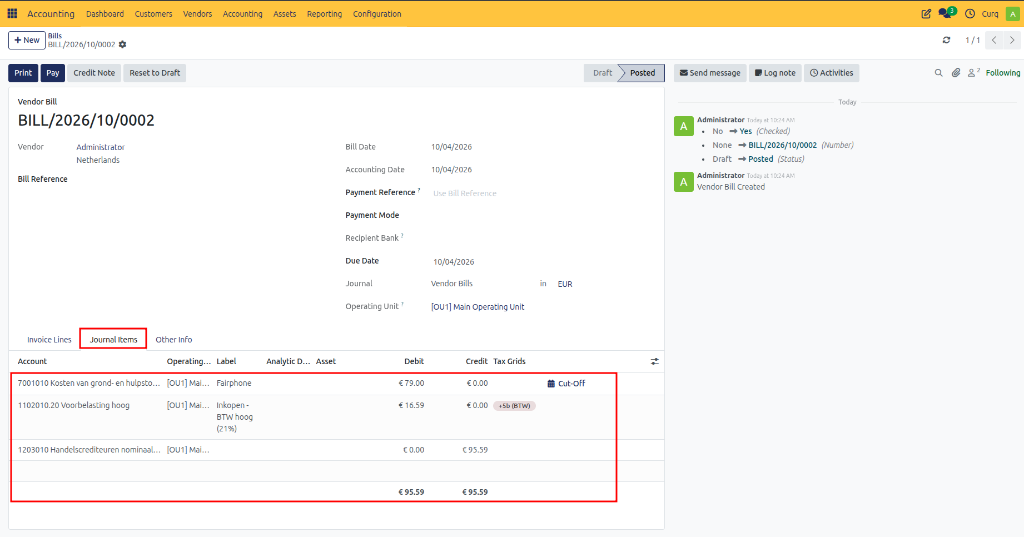Open the Reporting menu

tap(325, 14)
